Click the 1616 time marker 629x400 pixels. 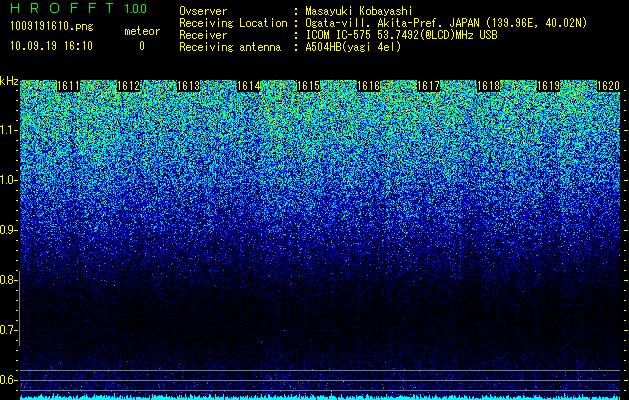pyautogui.click(x=369, y=86)
